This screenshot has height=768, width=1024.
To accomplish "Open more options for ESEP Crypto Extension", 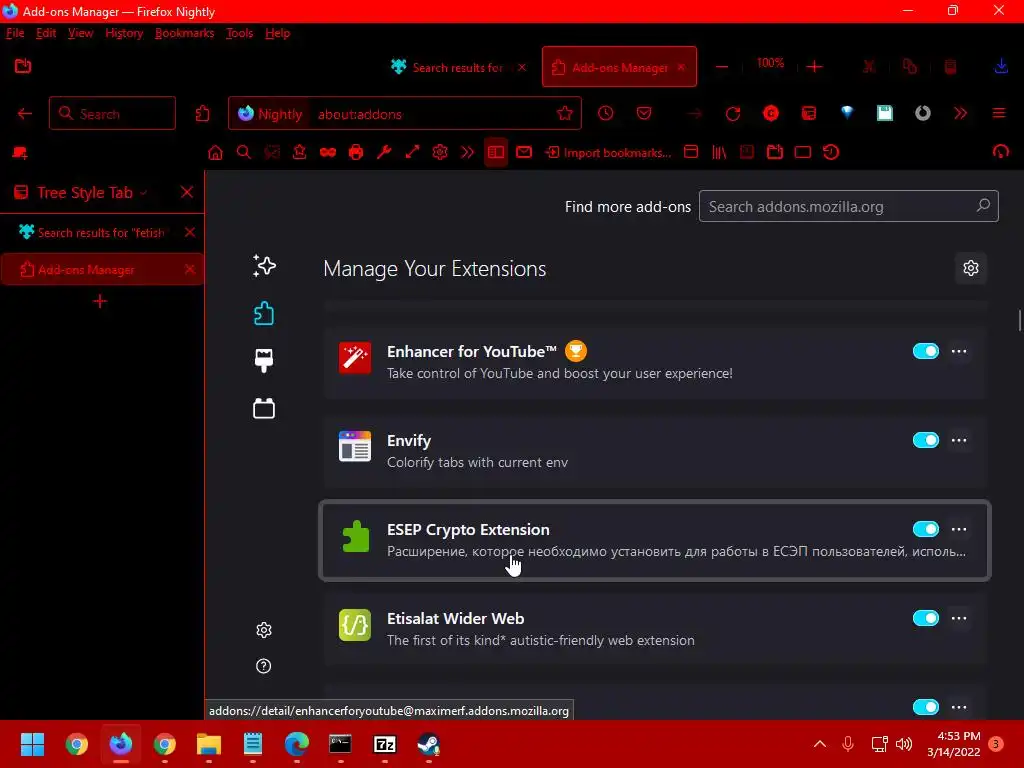I will 959,529.
